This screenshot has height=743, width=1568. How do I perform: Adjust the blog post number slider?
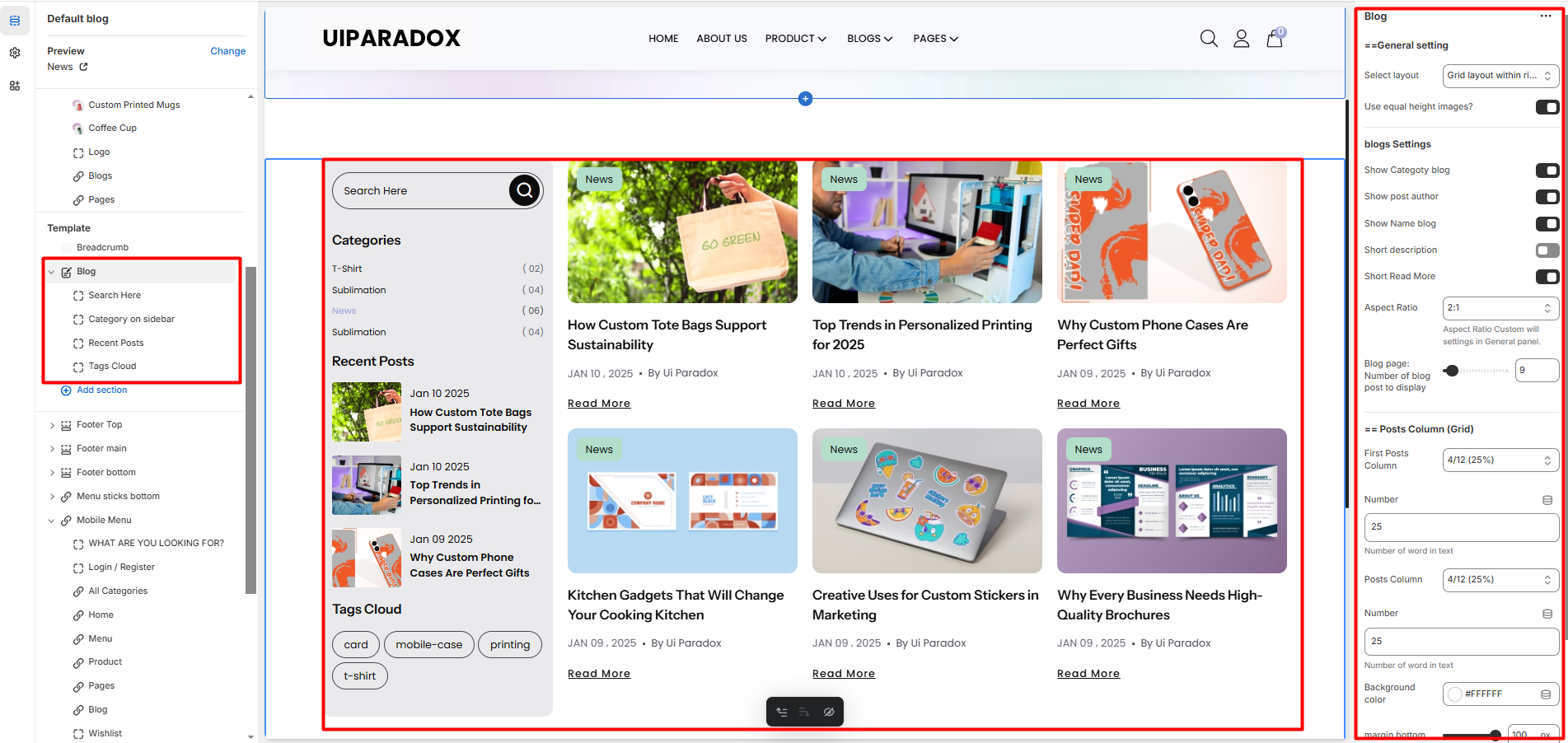click(1451, 371)
